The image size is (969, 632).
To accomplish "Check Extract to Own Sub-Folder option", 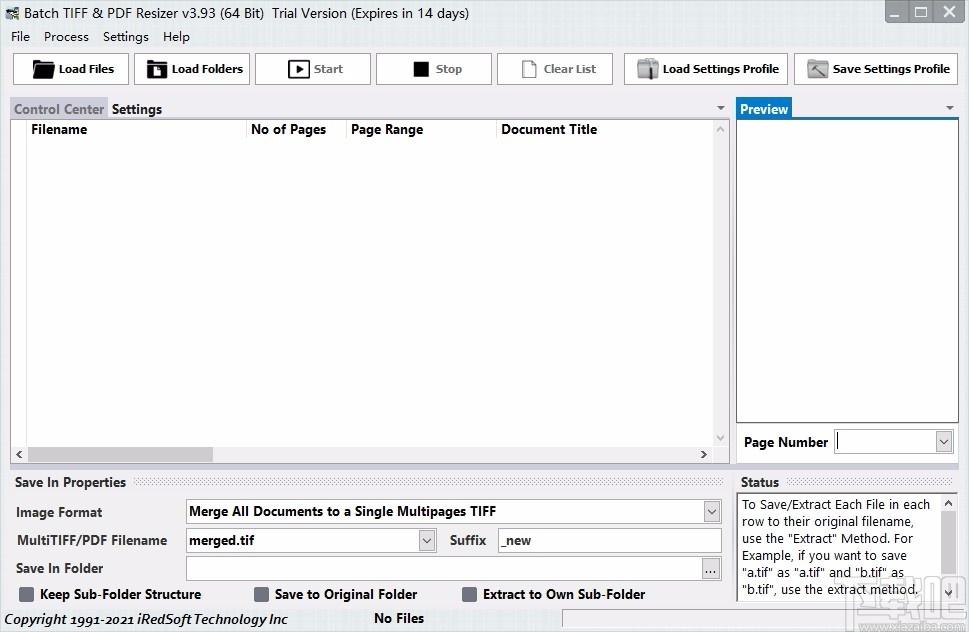I will pos(470,594).
